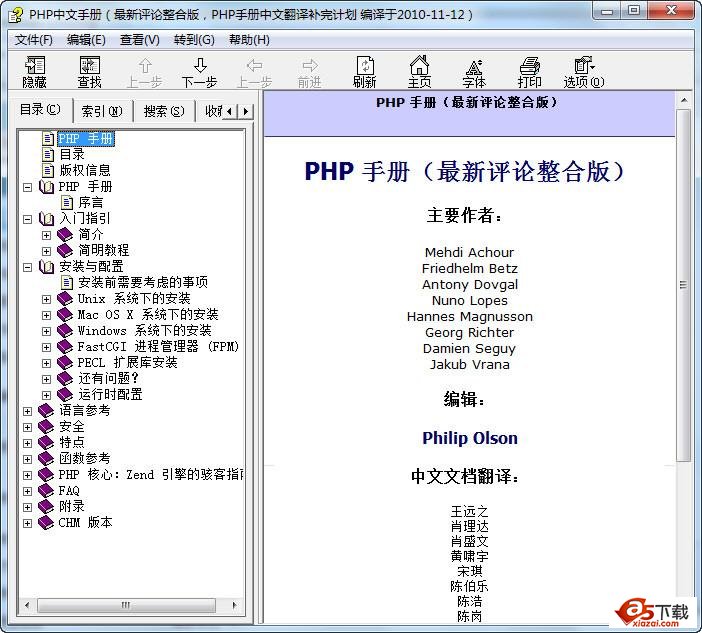Select the 还有问题? tree entry
Viewport: 702px width, 633px height.
click(x=109, y=379)
